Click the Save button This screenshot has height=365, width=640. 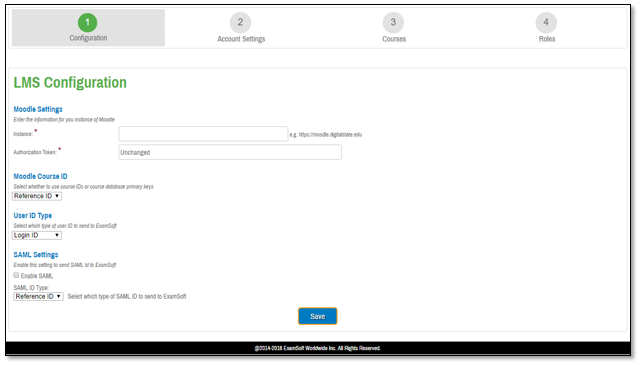pyautogui.click(x=318, y=316)
